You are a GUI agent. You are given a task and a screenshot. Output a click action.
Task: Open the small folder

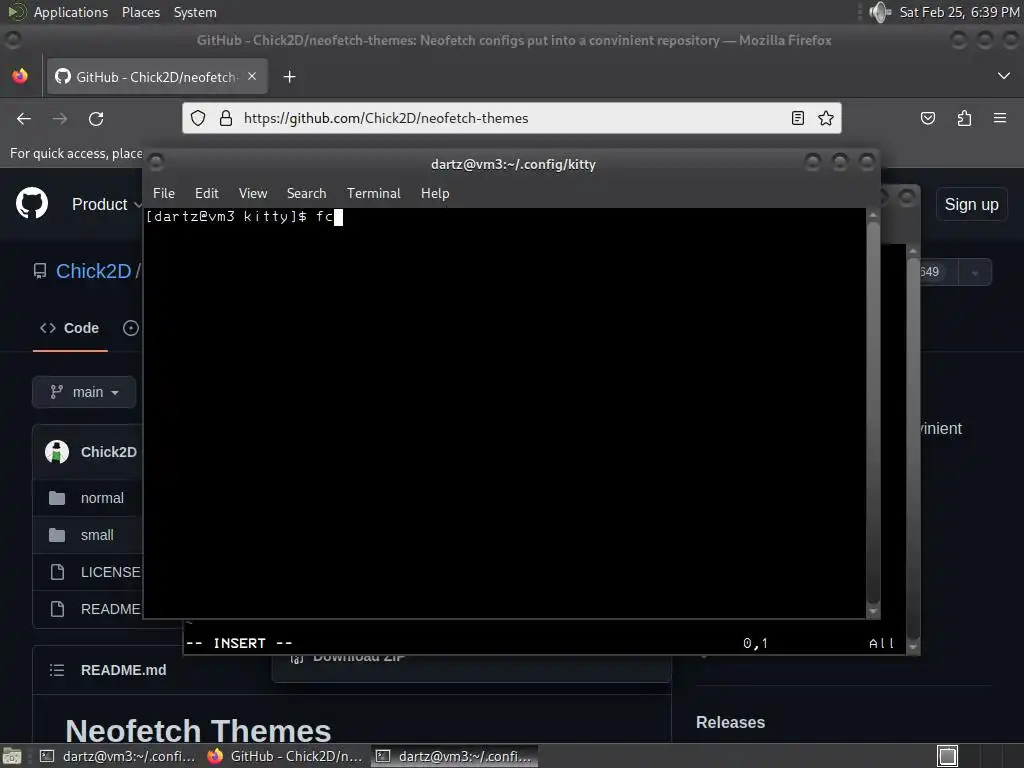[x=97, y=535]
